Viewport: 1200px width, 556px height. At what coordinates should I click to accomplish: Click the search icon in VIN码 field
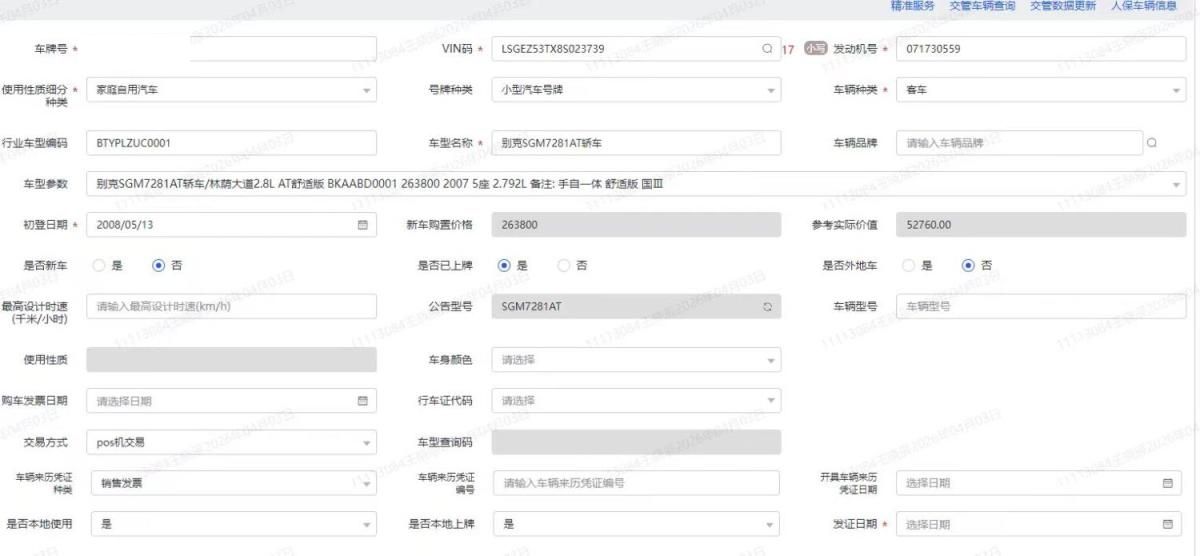pyautogui.click(x=767, y=49)
